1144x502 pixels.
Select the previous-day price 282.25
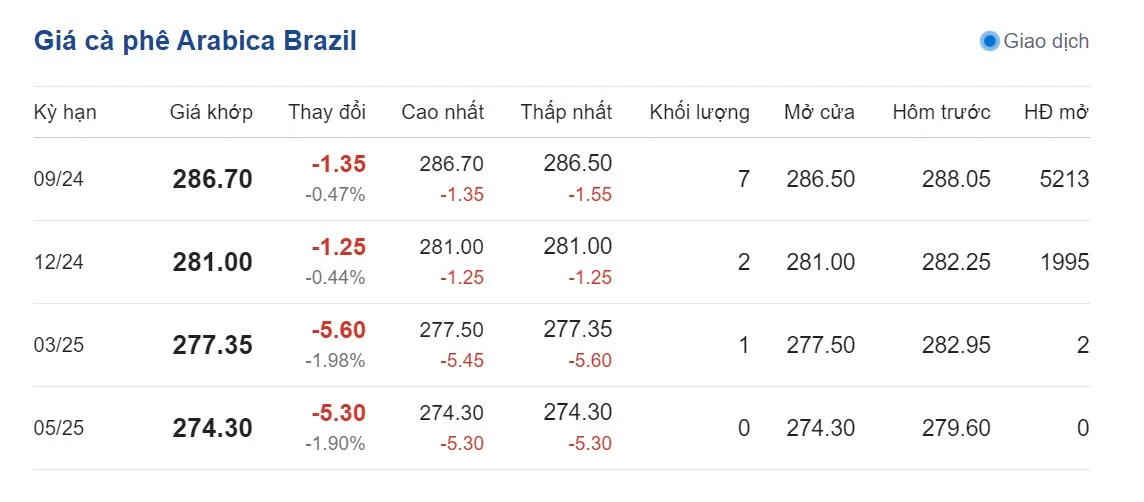coord(956,262)
